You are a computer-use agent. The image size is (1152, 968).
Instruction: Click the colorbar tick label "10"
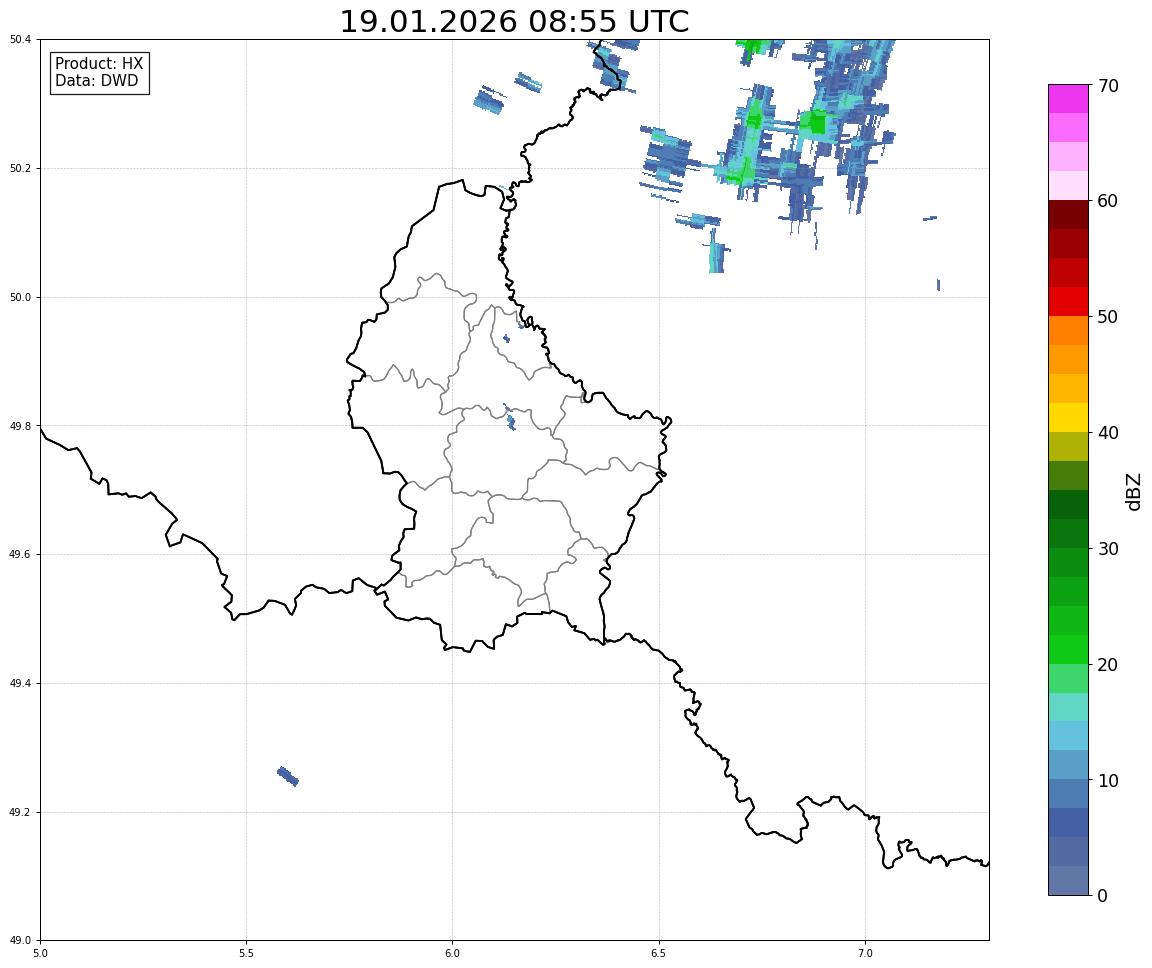click(1108, 780)
